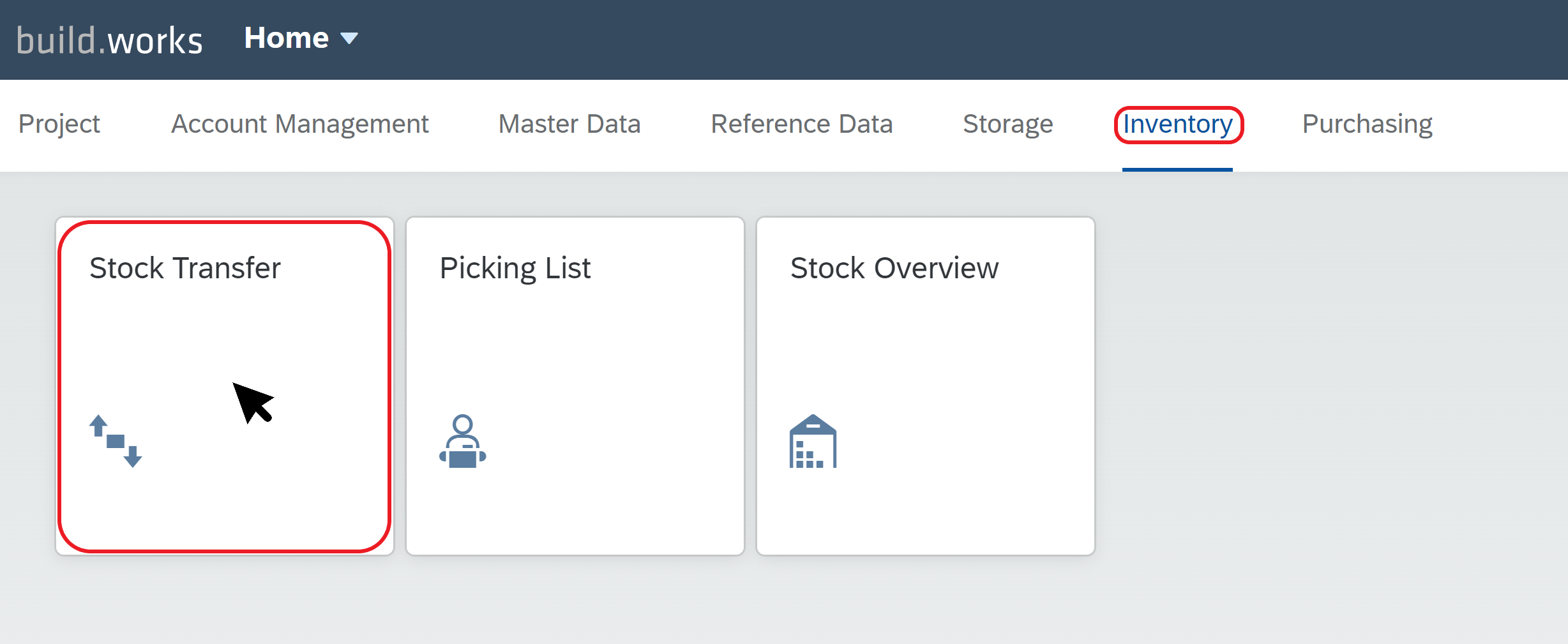This screenshot has height=644, width=1568.
Task: Select the Inventory tab
Action: point(1178,124)
